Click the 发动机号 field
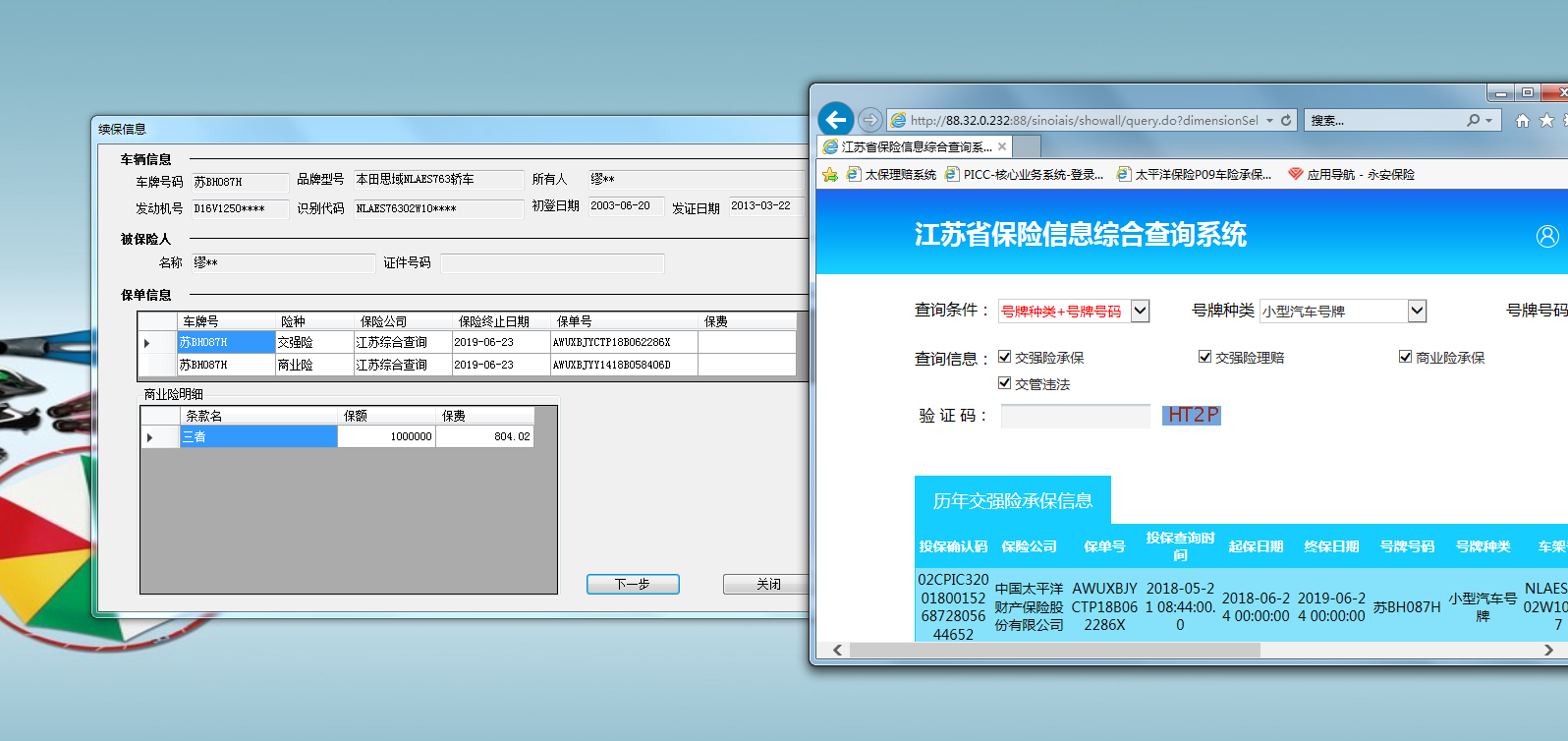Viewport: 1568px width, 741px height. [x=240, y=208]
